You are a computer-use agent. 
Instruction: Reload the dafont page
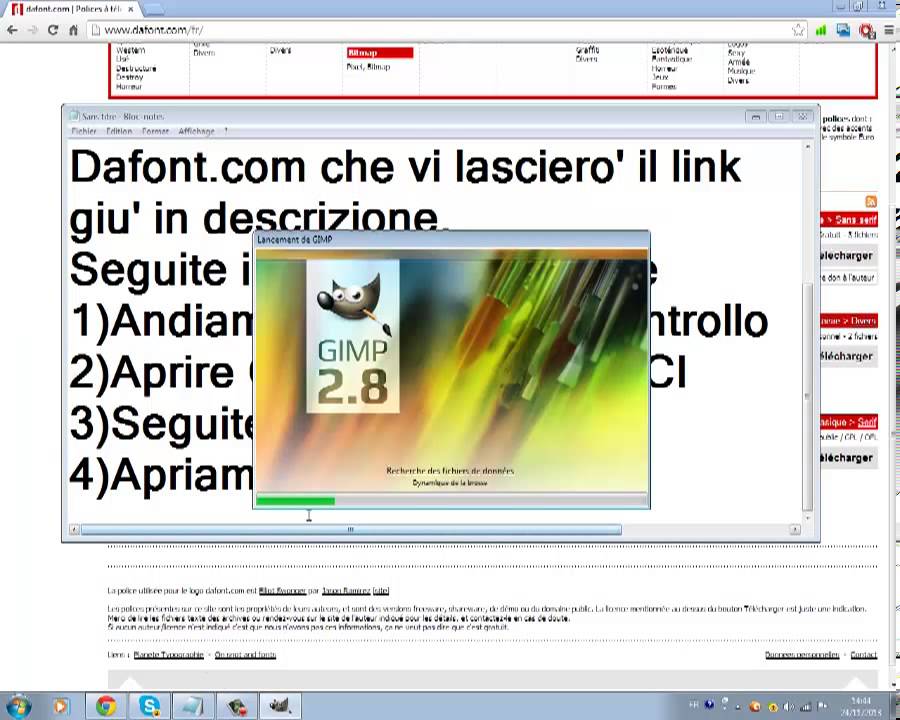[x=53, y=30]
